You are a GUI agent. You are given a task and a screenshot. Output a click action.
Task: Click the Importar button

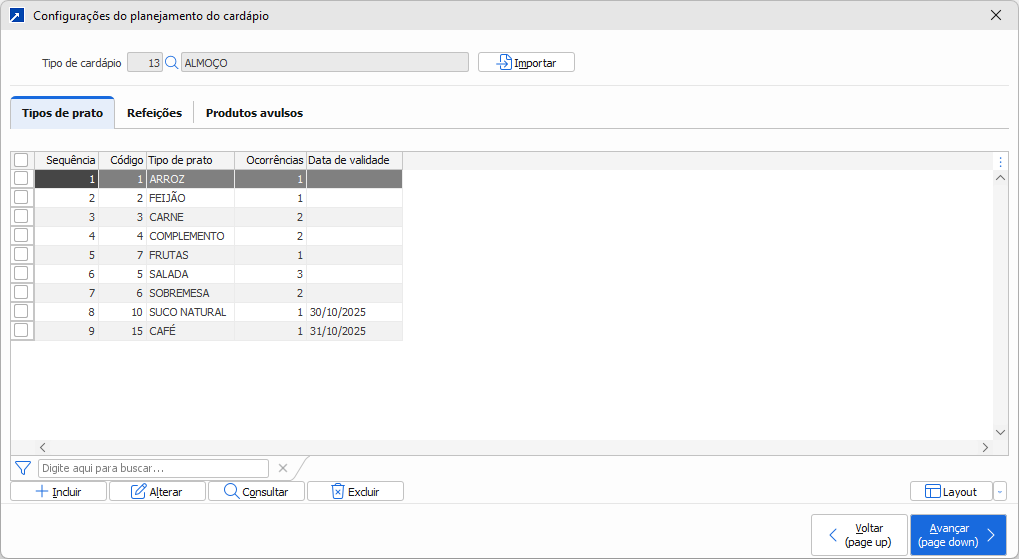point(526,62)
